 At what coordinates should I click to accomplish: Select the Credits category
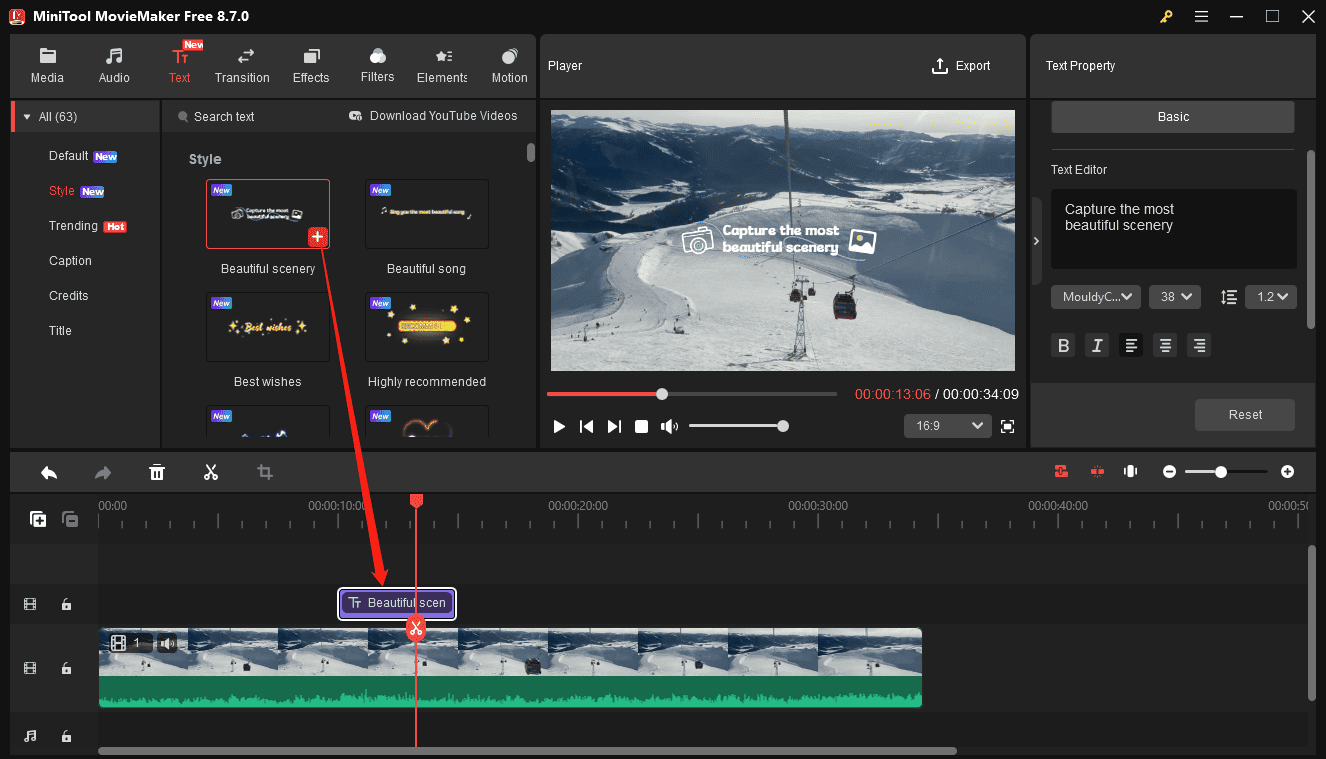click(x=69, y=296)
